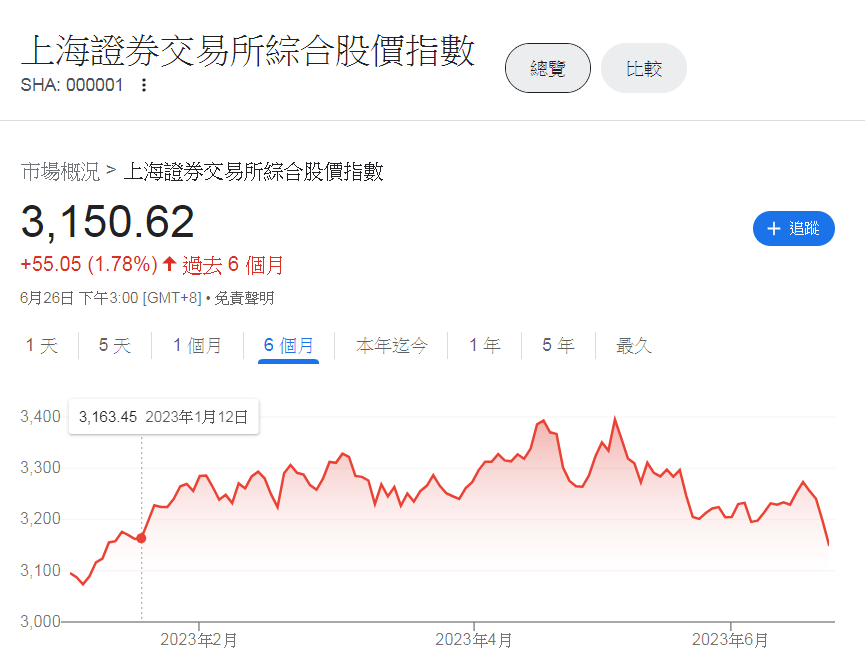Image resolution: width=865 pixels, height=667 pixels.
Task: Click the 上海證券交易所綜合股價指數 breadcrumb text
Action: click(253, 172)
